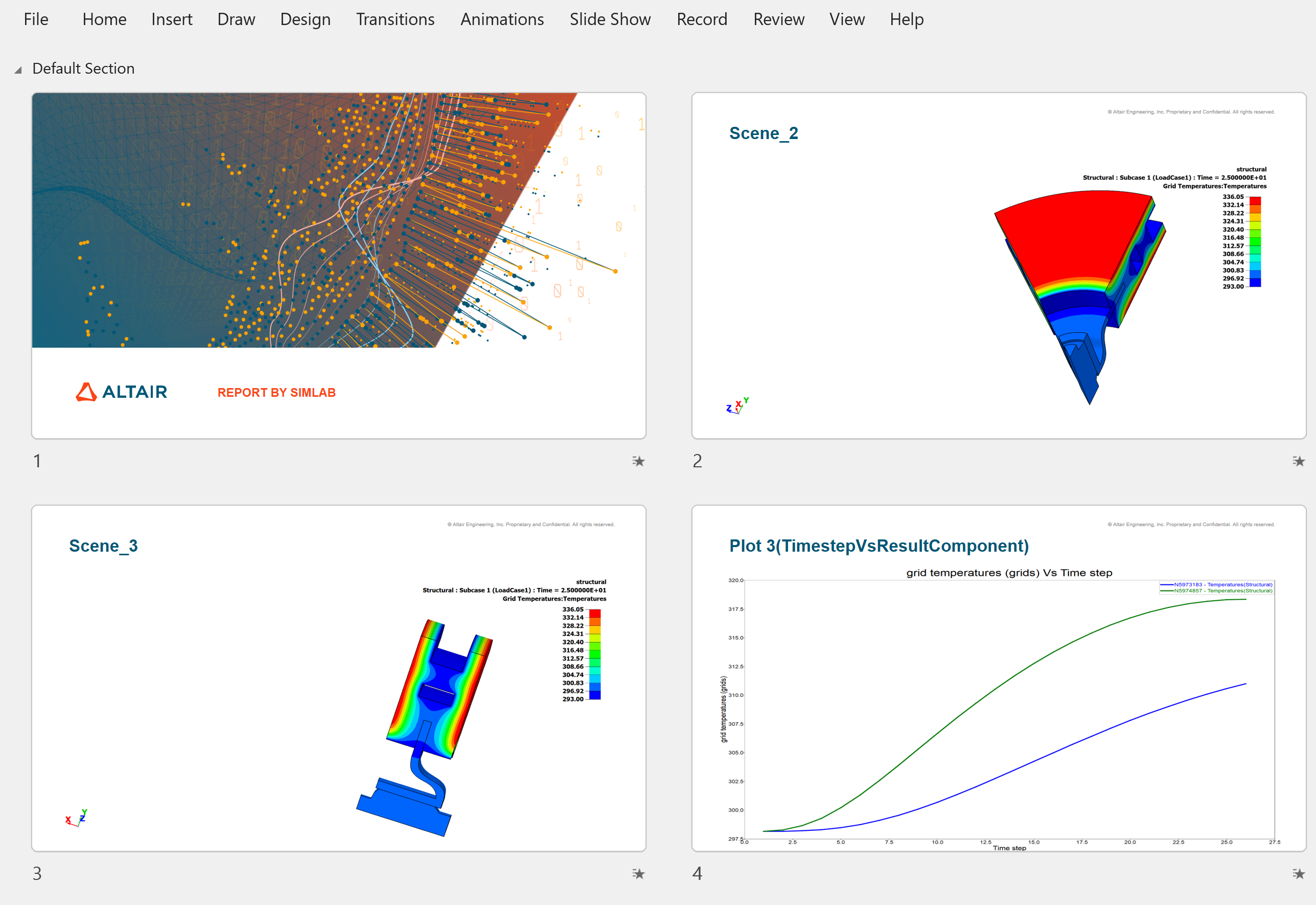The image size is (1316, 905).
Task: Click the XYZ axis triad on Scene_2 slide
Action: [737, 405]
